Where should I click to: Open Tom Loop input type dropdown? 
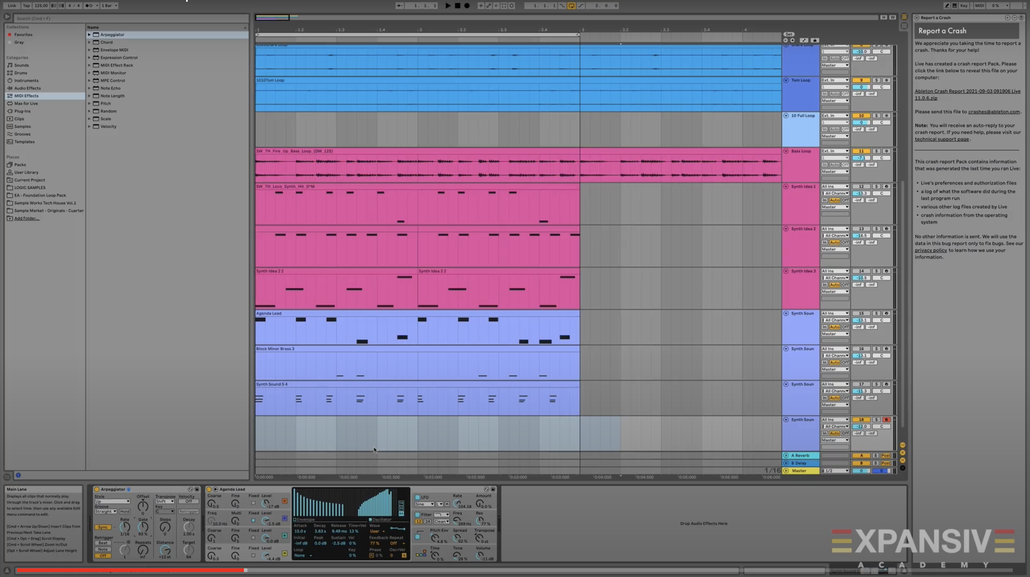click(836, 80)
